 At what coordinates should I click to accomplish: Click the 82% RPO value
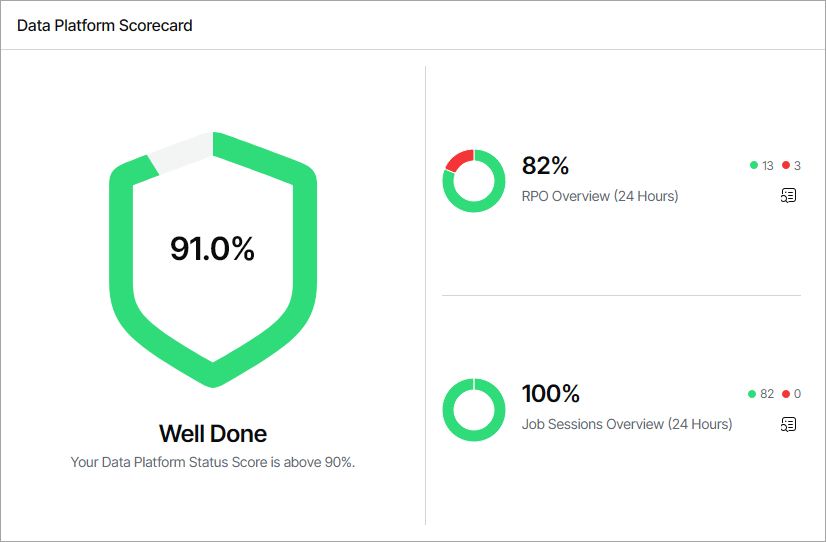[x=545, y=166]
